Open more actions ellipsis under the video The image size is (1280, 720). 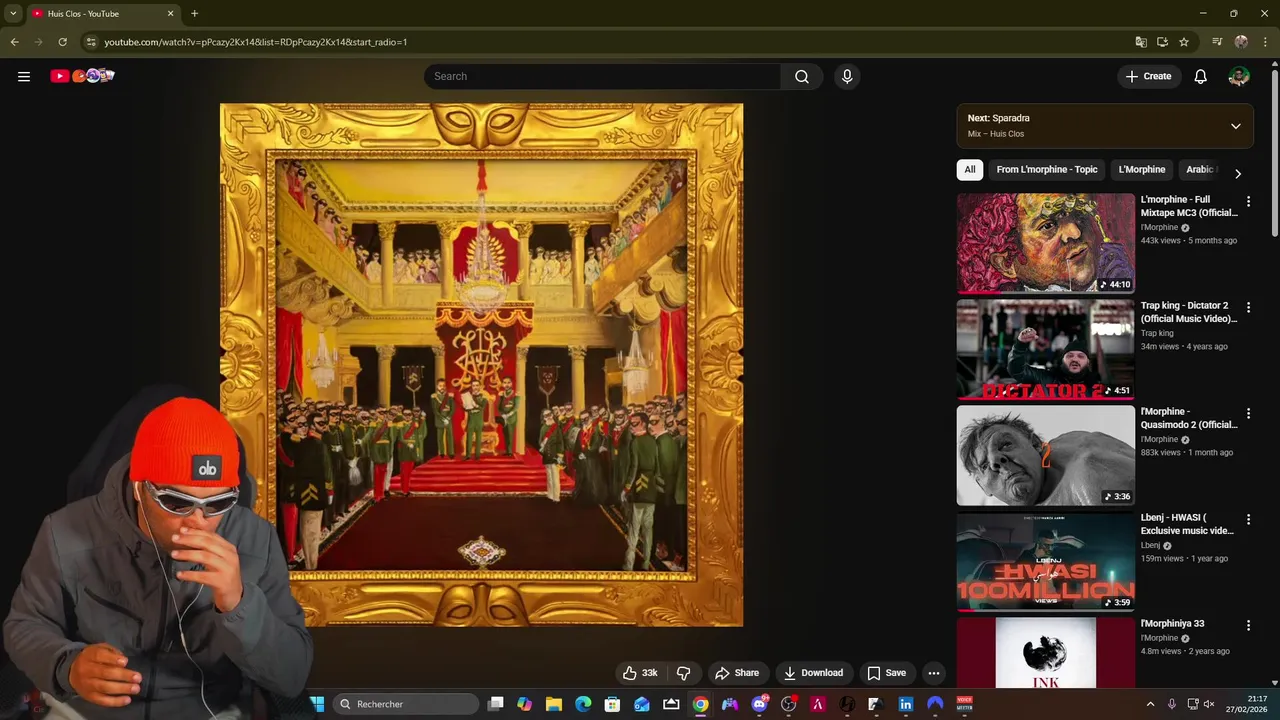point(933,673)
